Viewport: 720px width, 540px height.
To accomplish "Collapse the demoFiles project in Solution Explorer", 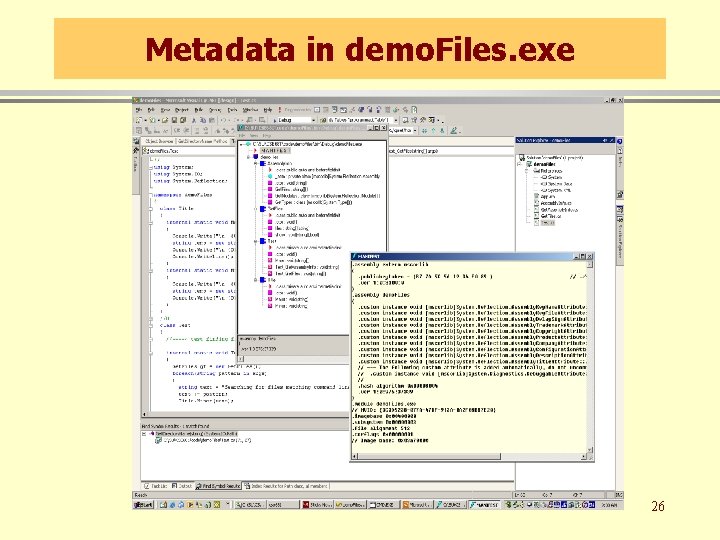I will tap(520, 164).
